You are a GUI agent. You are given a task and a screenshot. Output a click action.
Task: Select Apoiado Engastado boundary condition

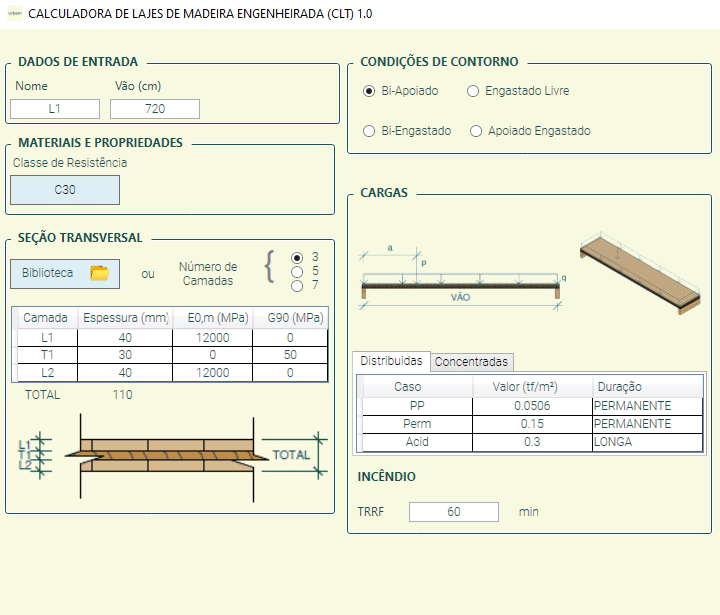476,131
